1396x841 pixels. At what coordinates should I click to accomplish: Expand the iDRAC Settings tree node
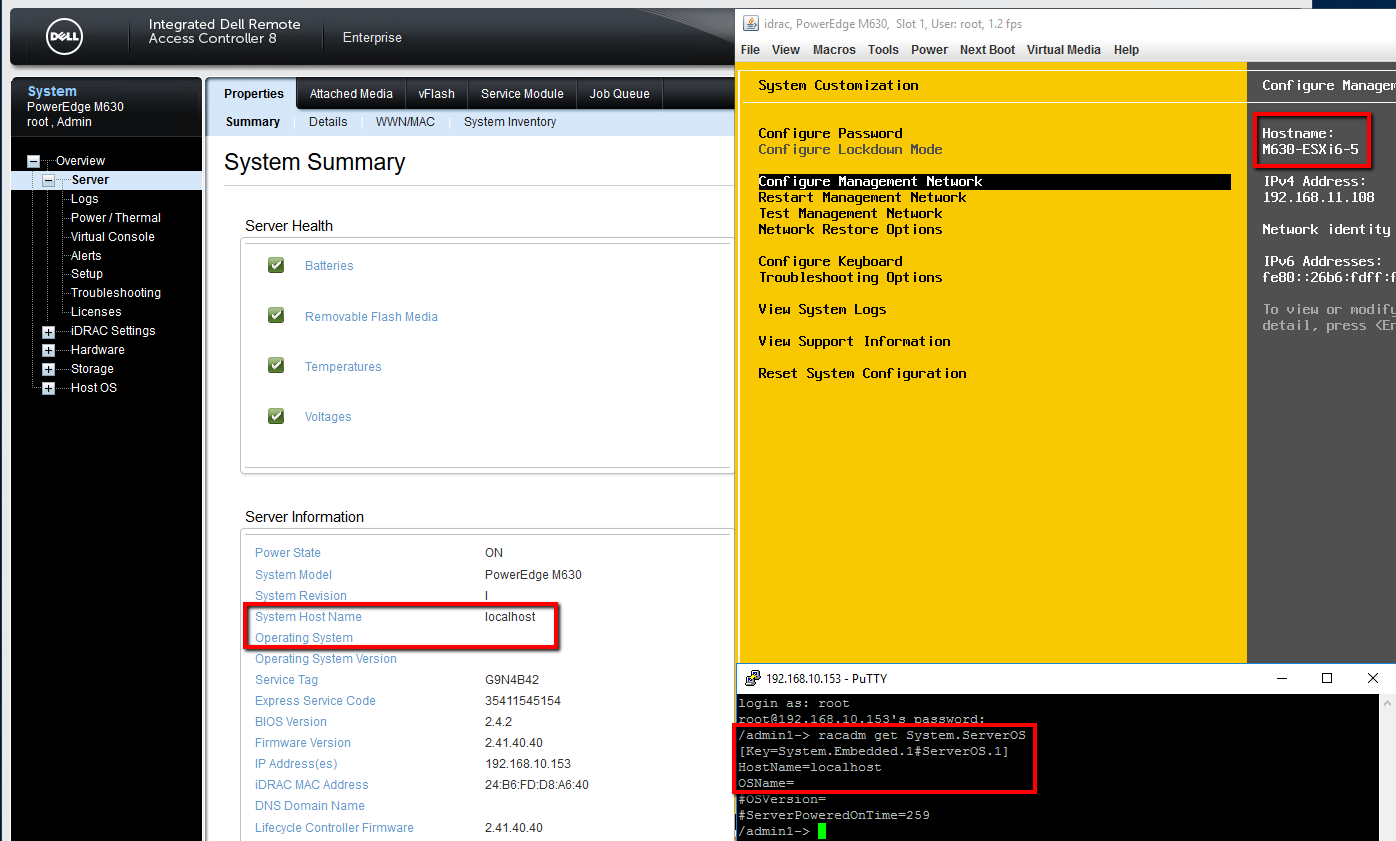pyautogui.click(x=46, y=330)
